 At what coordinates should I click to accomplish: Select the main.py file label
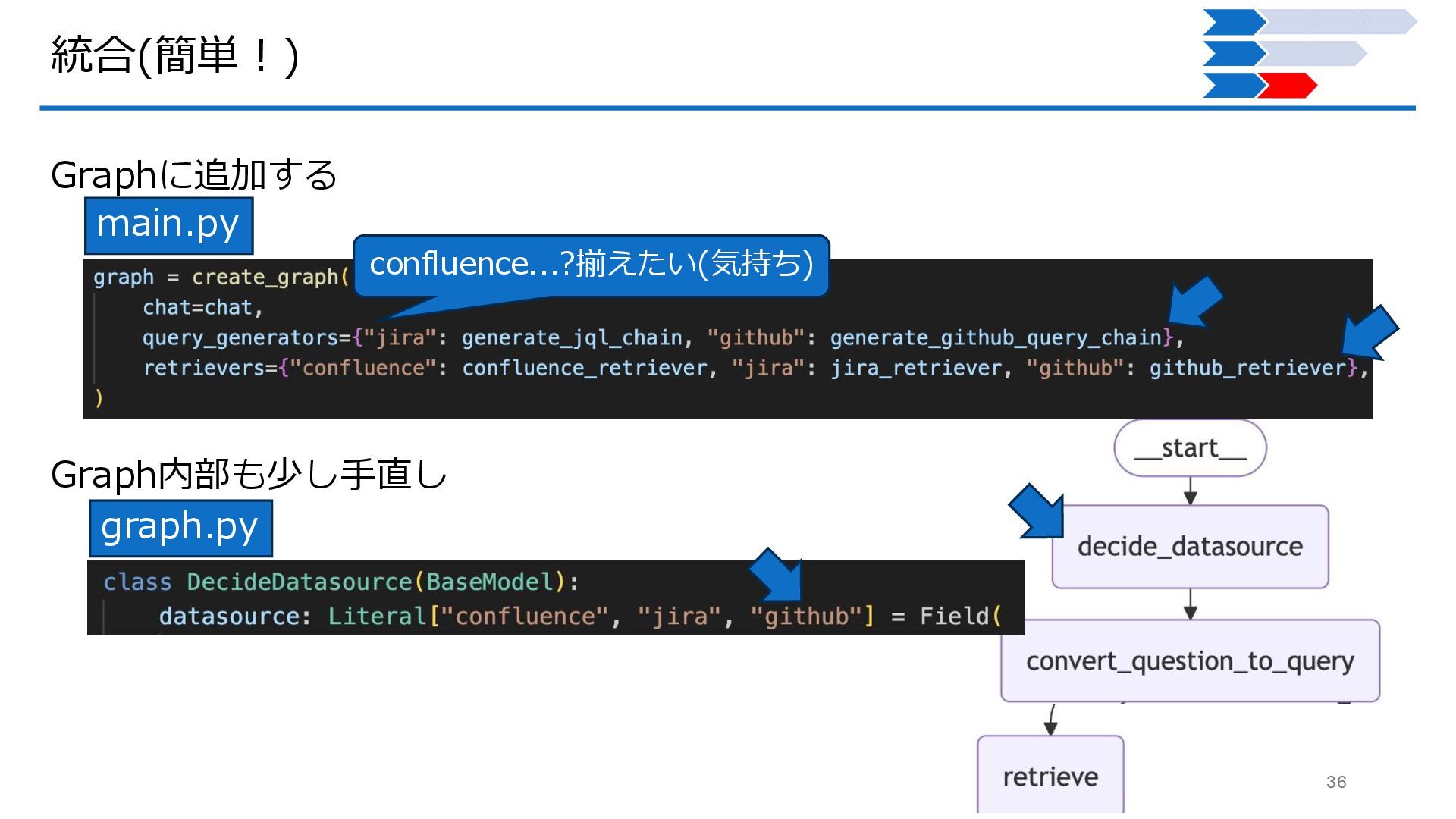[168, 225]
